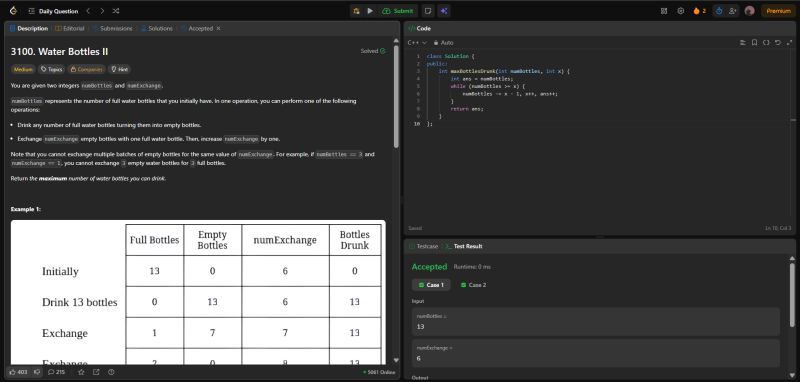Start the debugger with the bug icon
This screenshot has height=382, width=800.
(356, 11)
